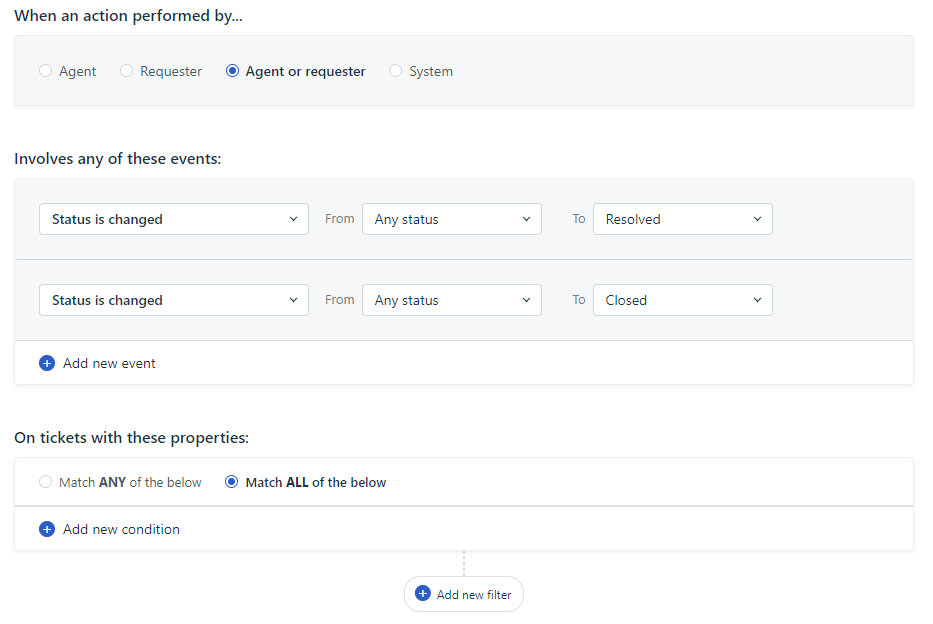Select Match ALL of the below
The width and height of the screenshot is (933, 624).
coord(231,482)
